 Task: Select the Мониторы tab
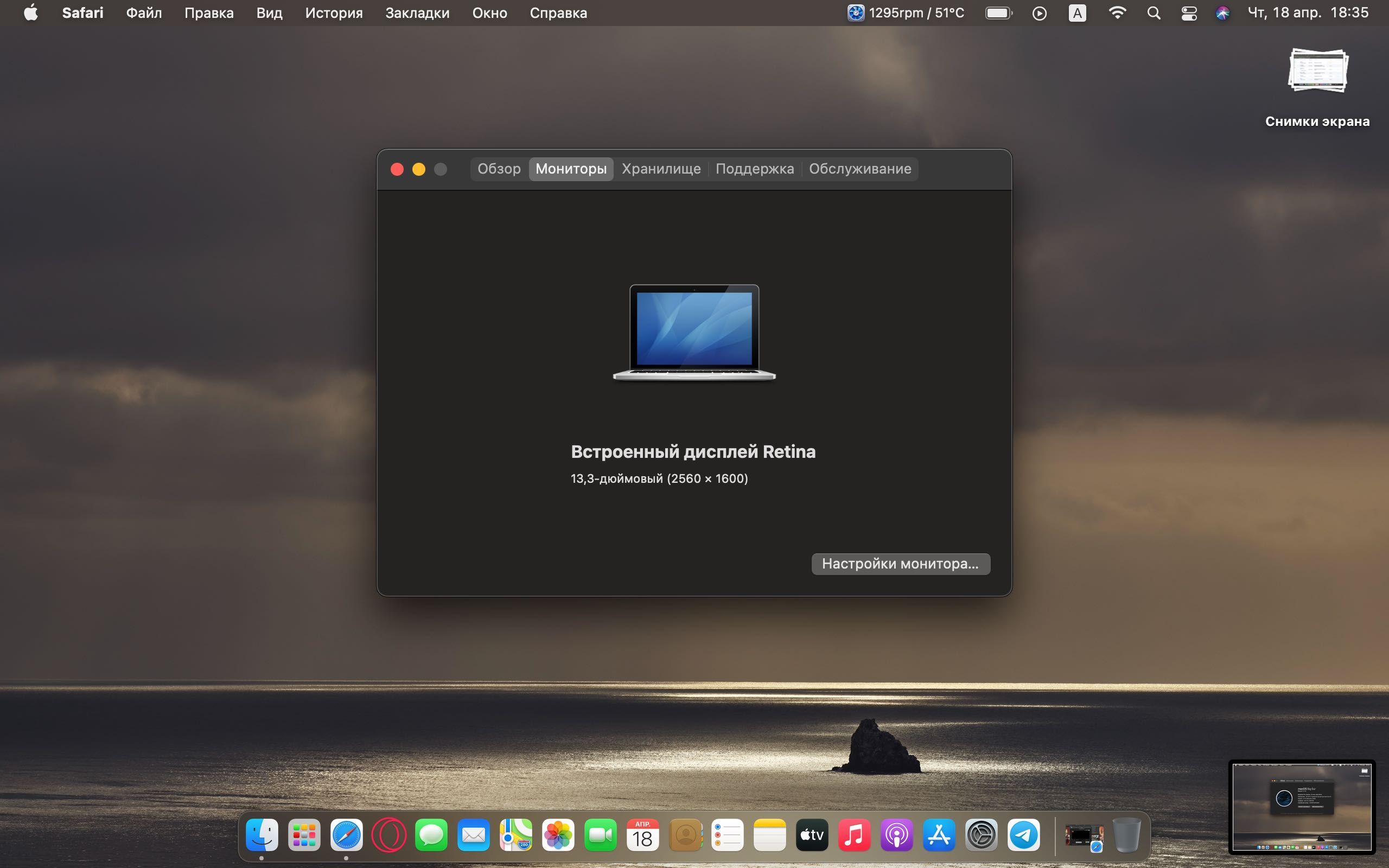571,169
